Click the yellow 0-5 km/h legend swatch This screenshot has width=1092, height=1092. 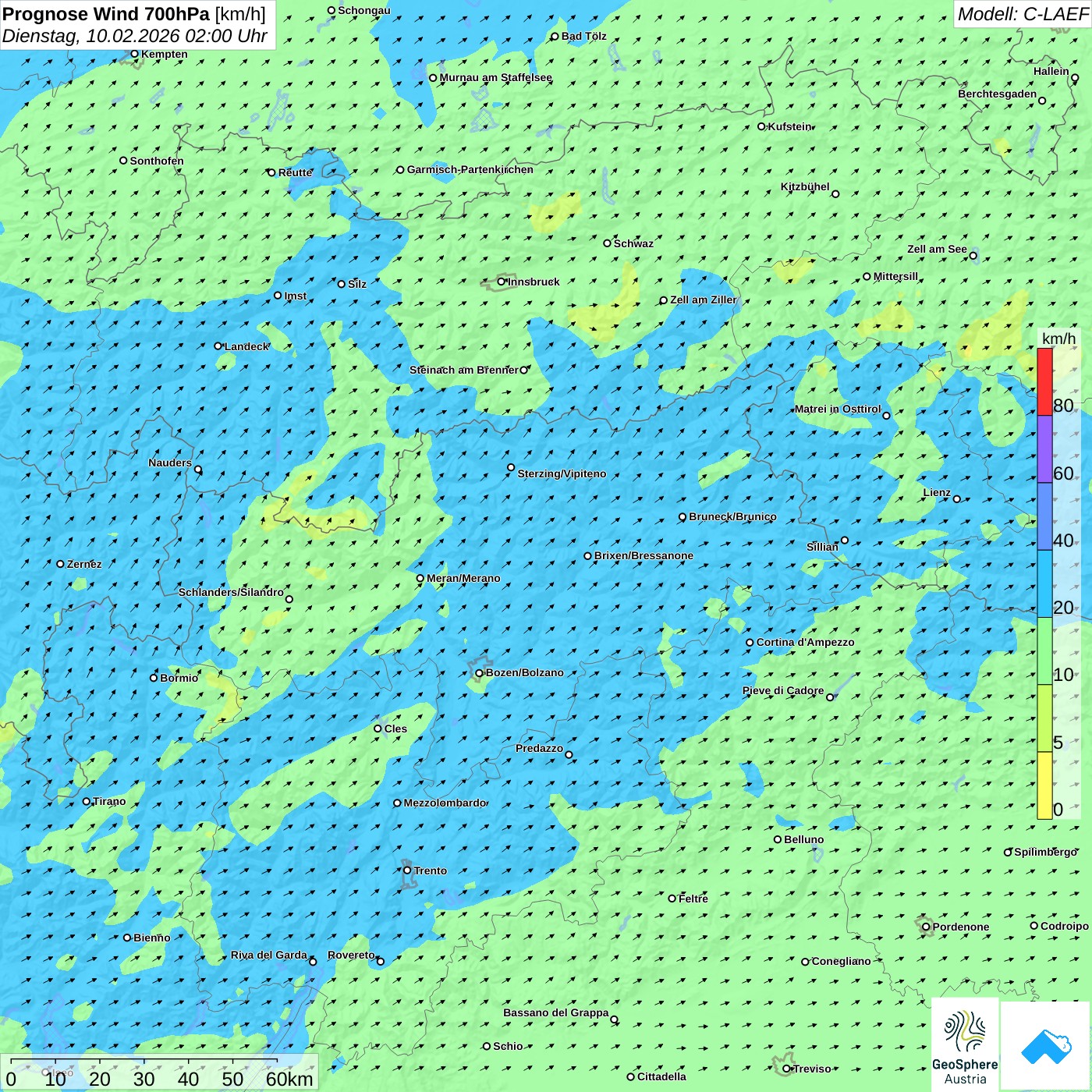(x=1044, y=785)
